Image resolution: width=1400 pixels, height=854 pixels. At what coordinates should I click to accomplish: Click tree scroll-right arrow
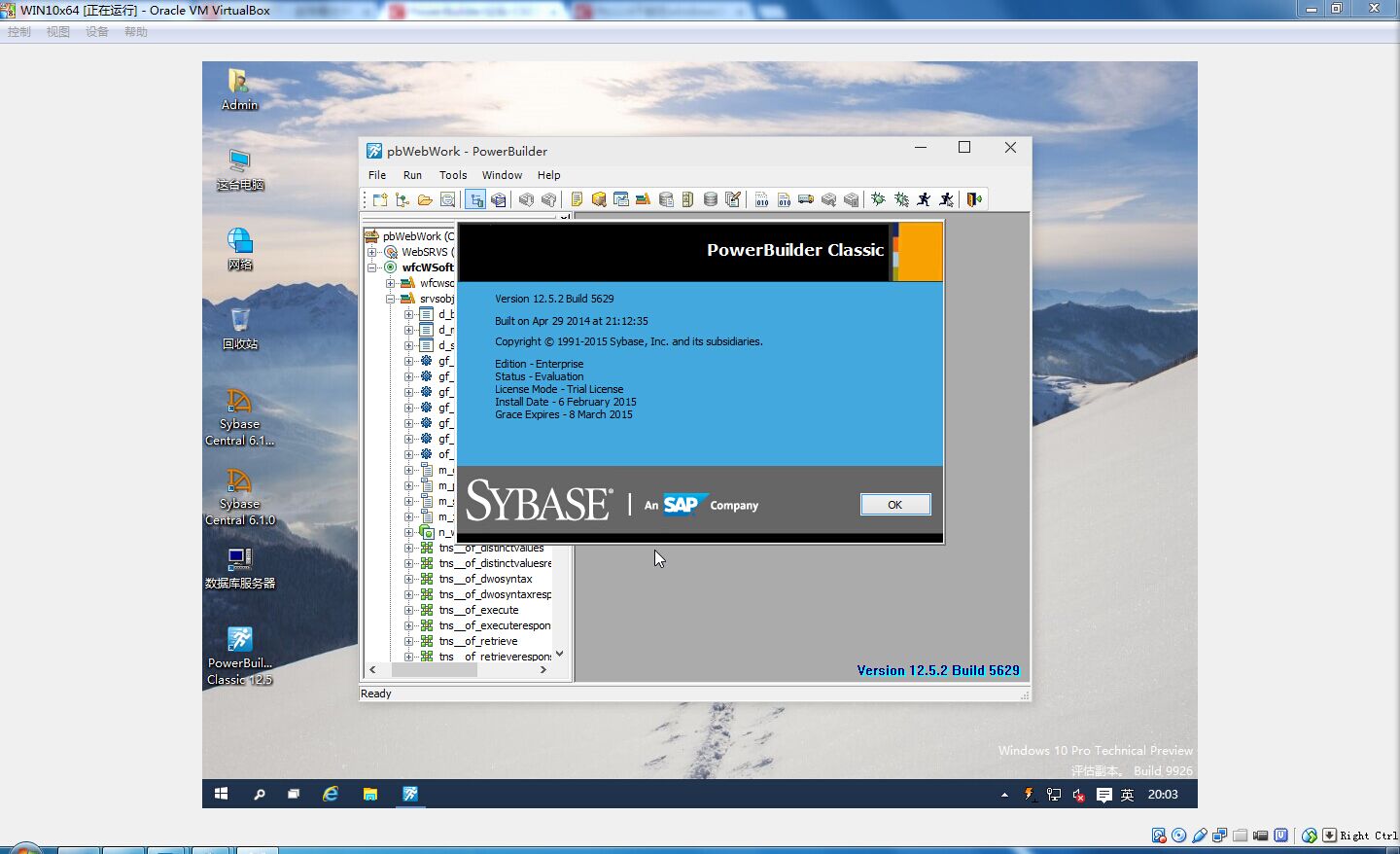coord(543,670)
